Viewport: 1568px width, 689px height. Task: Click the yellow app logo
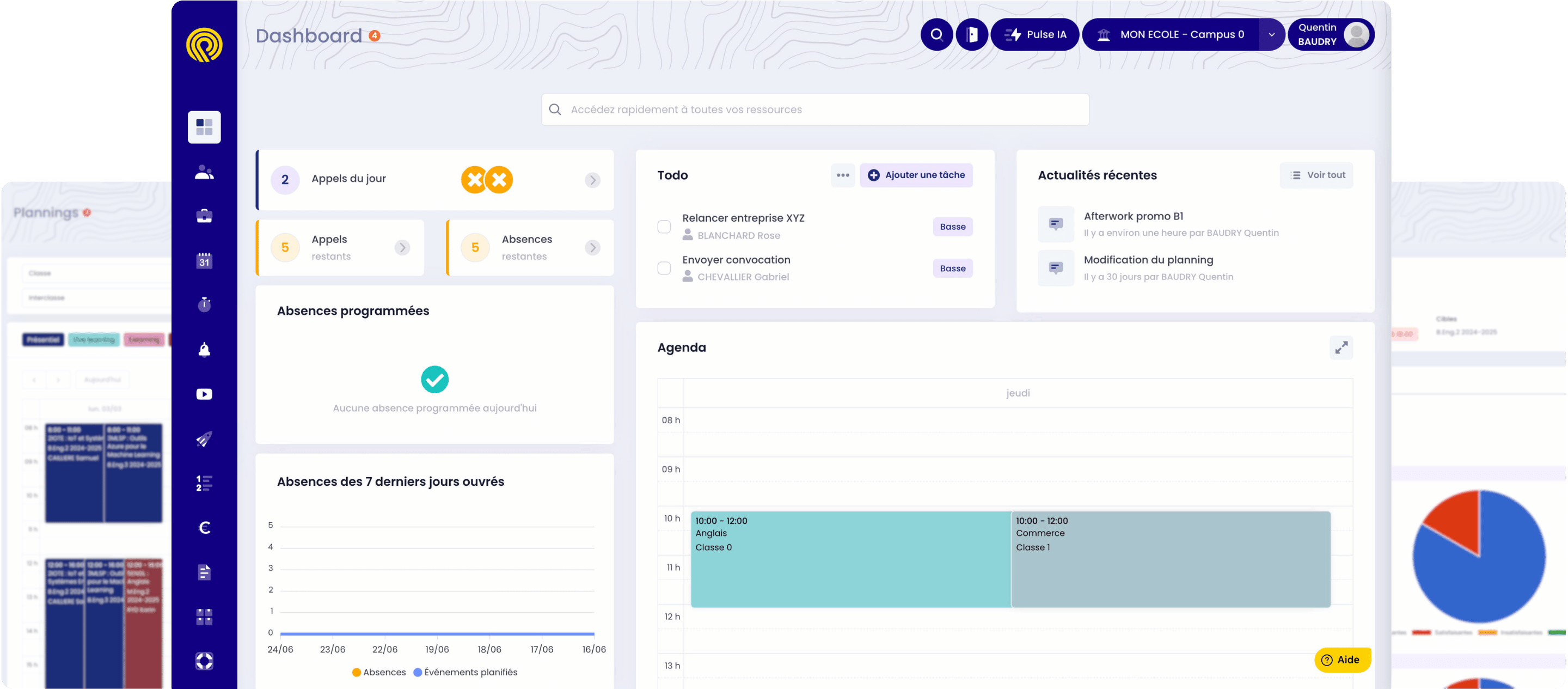204,45
